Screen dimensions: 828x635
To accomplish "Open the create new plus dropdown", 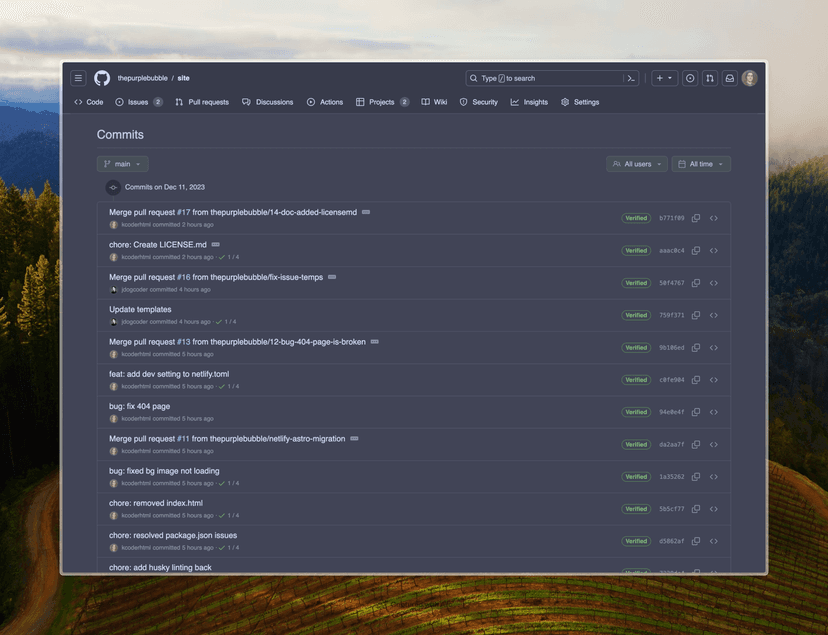I will click(664, 78).
